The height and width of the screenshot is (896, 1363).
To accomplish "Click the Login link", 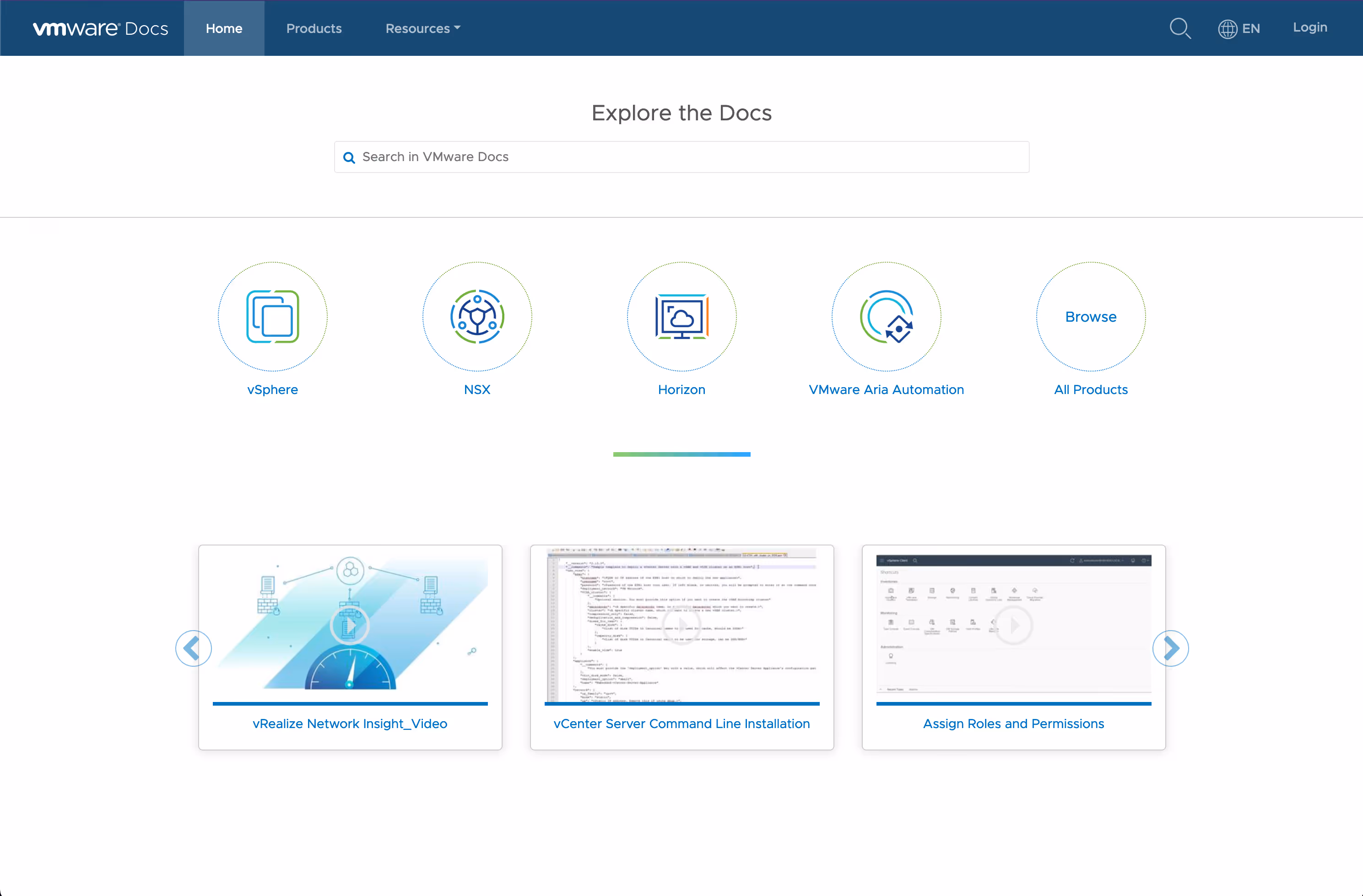I will (x=1310, y=27).
